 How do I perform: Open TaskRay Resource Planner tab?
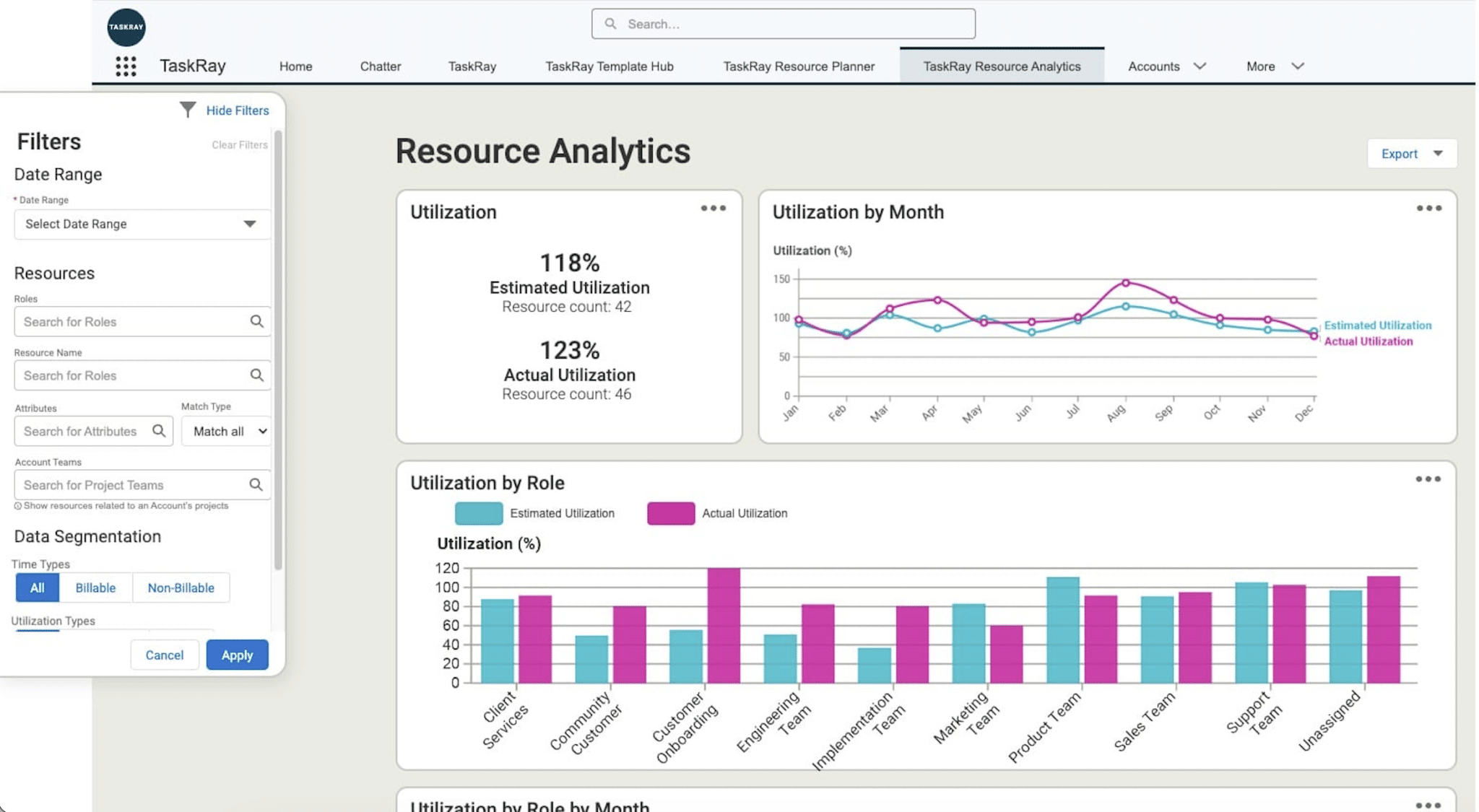click(x=799, y=66)
